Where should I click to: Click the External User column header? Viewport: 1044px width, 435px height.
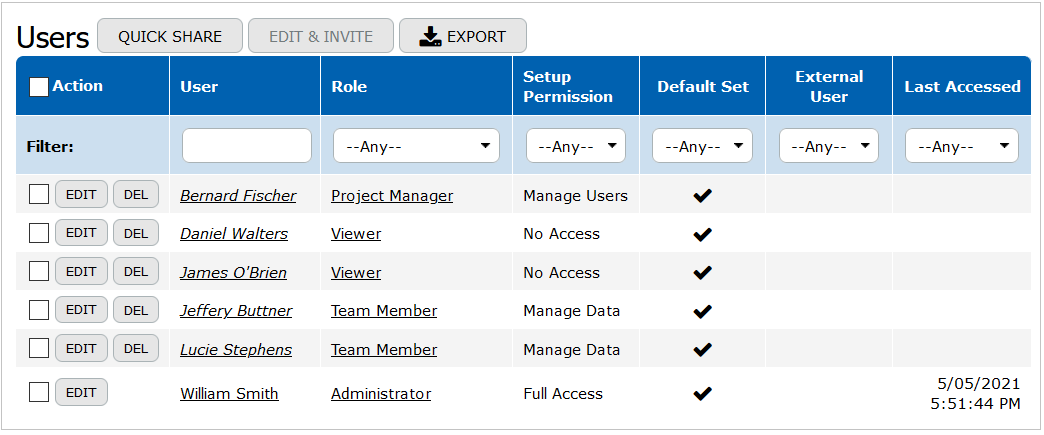[x=829, y=87]
